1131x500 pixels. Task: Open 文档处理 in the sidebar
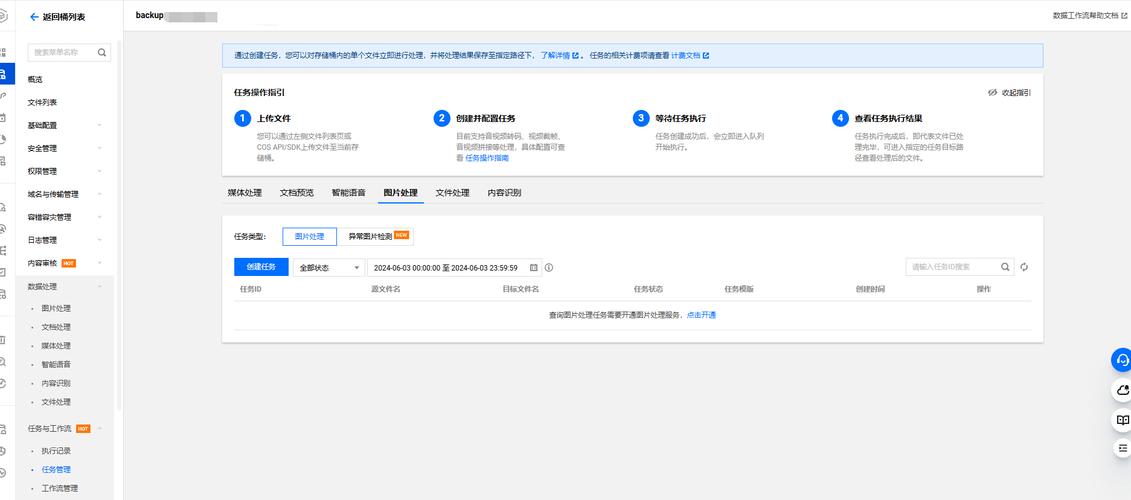coord(56,327)
